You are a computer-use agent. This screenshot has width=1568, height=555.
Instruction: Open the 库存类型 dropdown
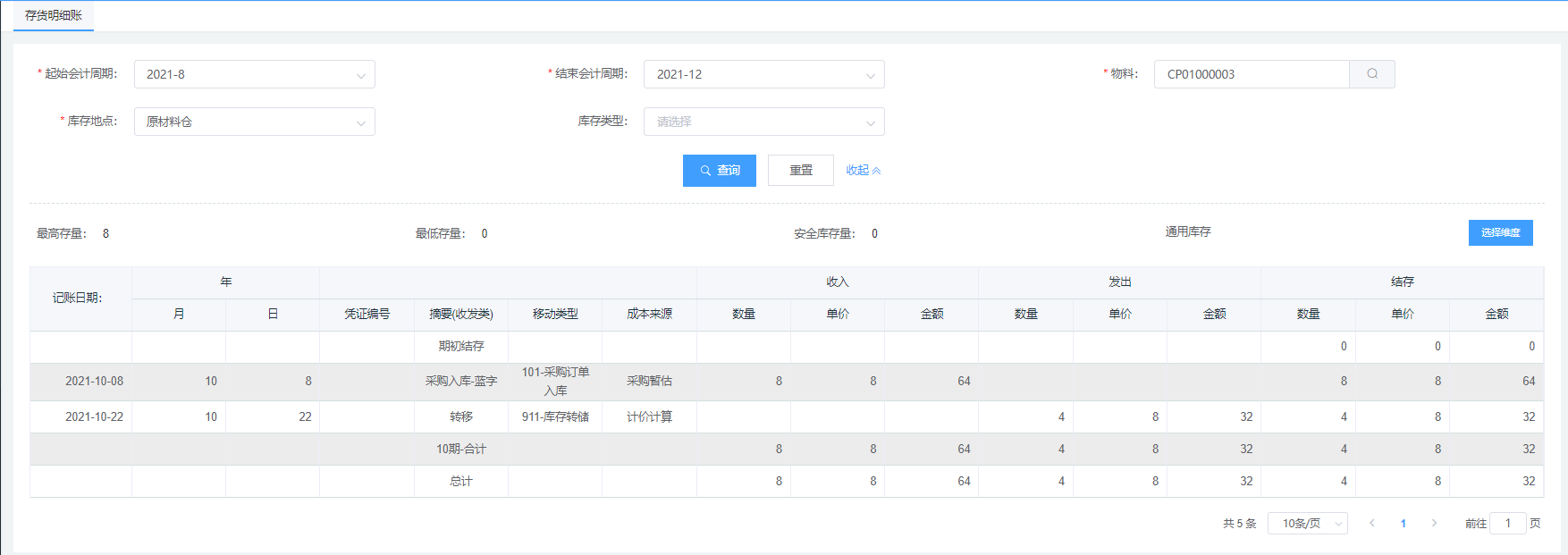coord(763,122)
